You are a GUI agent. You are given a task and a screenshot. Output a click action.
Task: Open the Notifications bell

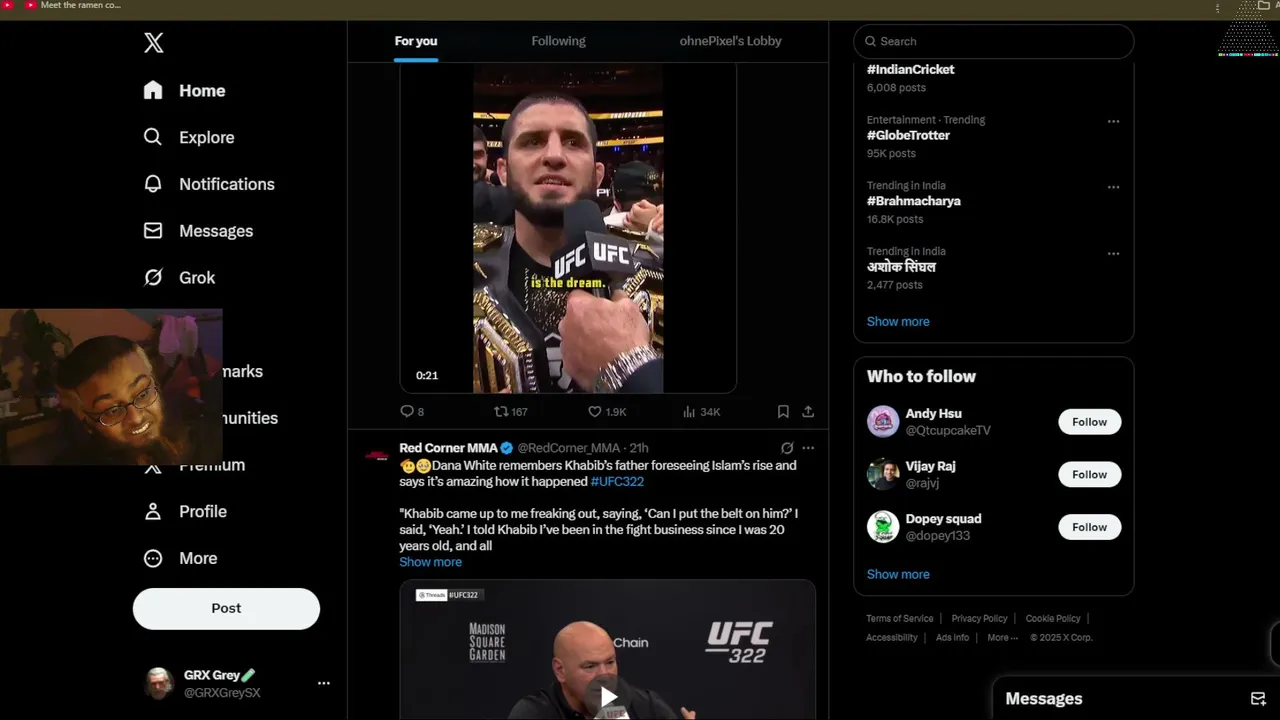[153, 184]
